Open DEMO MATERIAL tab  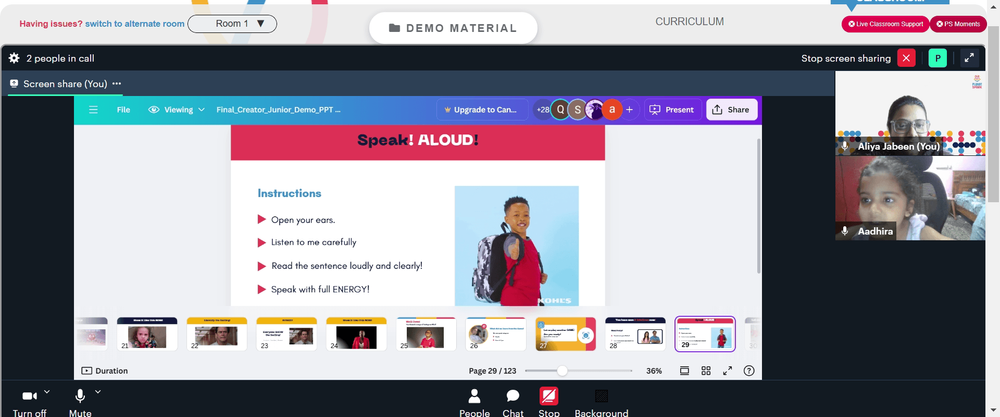click(x=453, y=28)
